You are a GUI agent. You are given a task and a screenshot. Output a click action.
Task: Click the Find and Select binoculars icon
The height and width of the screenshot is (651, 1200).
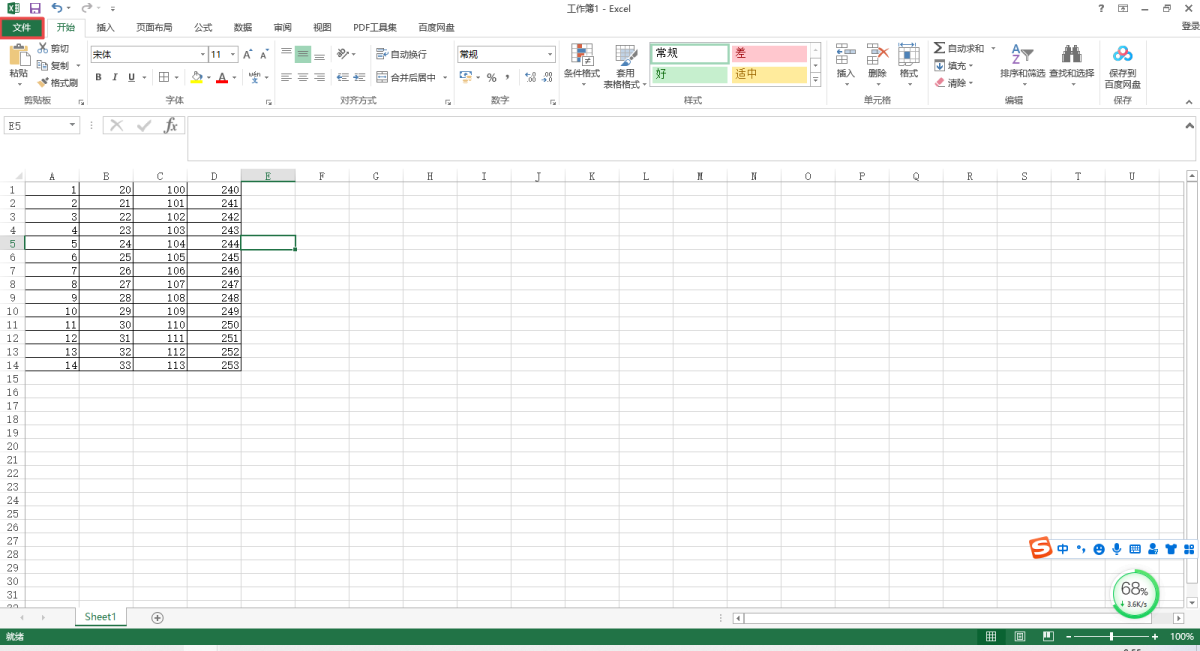[1071, 54]
